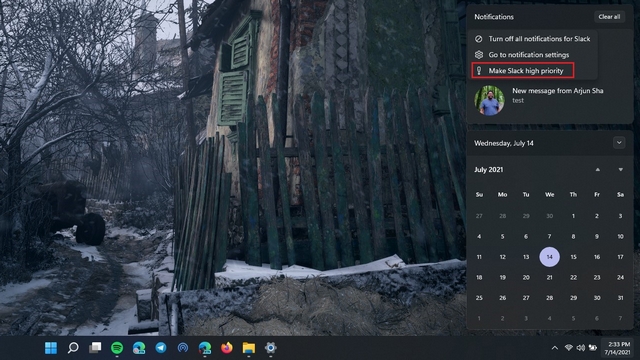Select July 21 in the calendar

pyautogui.click(x=549, y=277)
